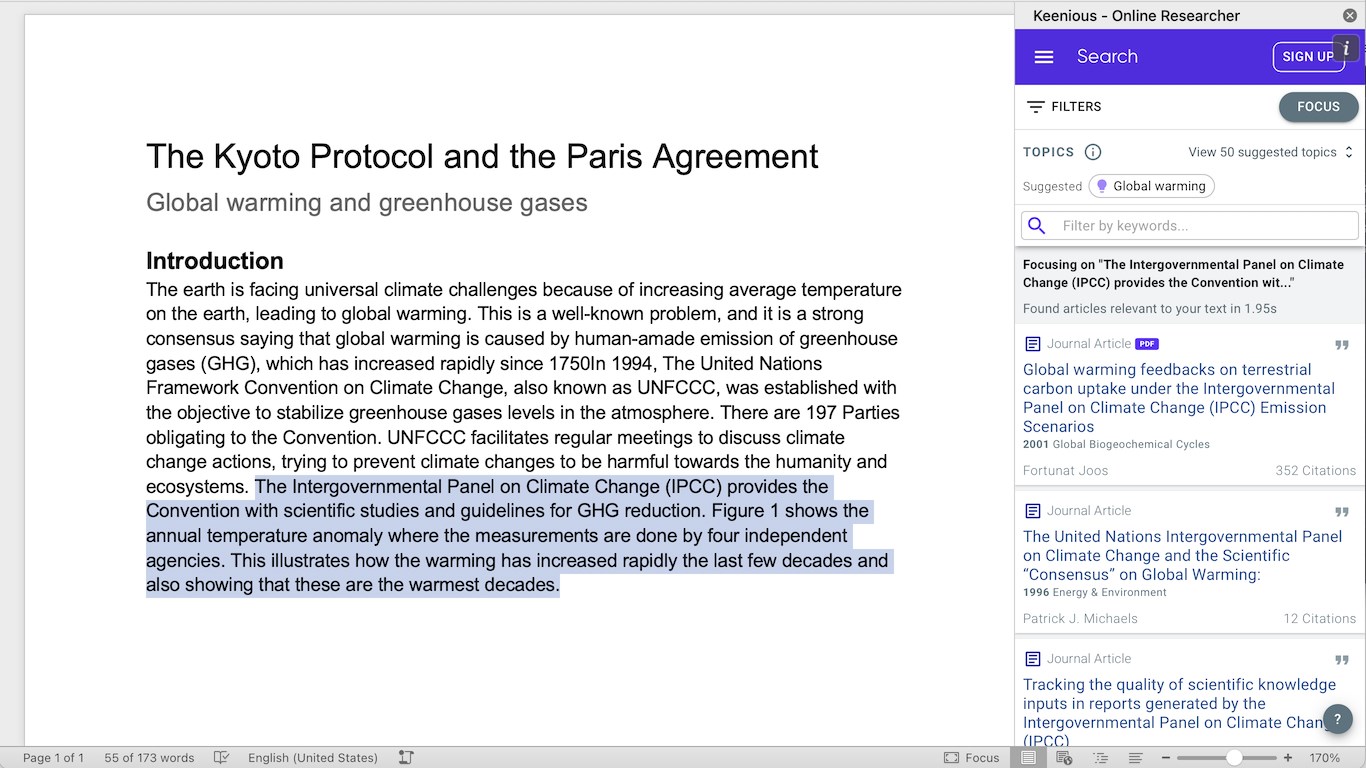The height and width of the screenshot is (768, 1366).
Task: Click the Page 1 of 1 status
Action: tap(53, 758)
